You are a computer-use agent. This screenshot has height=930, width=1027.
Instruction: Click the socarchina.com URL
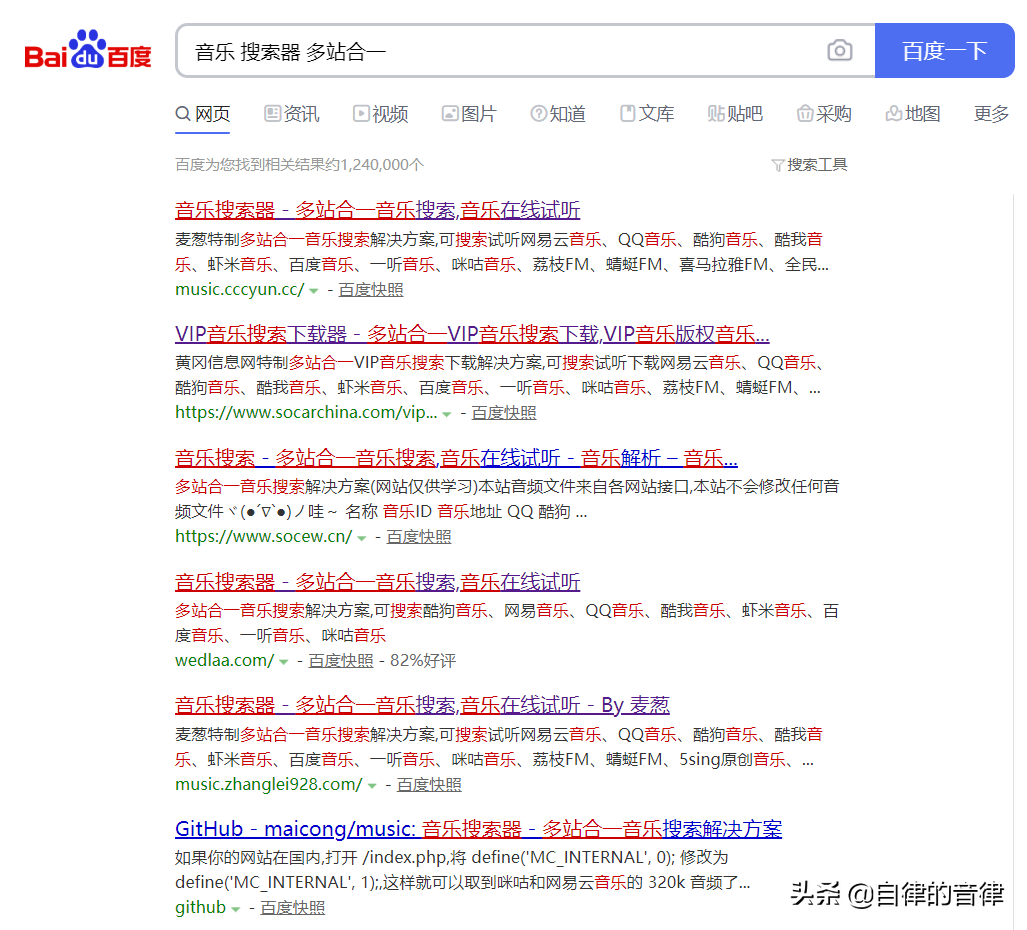[x=306, y=413]
